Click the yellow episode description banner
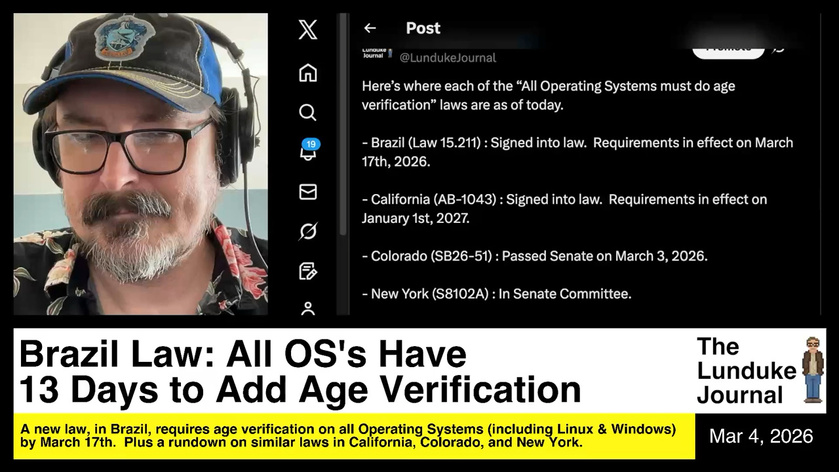 click(350, 436)
